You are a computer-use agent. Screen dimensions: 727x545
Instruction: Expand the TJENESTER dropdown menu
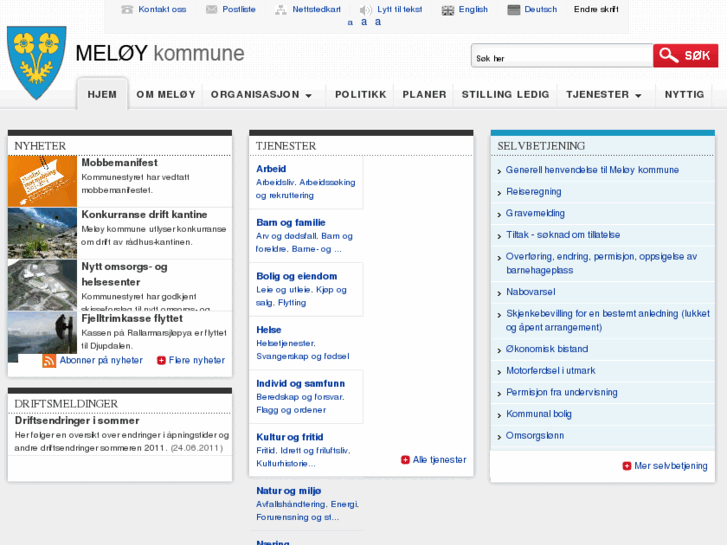pos(604,95)
